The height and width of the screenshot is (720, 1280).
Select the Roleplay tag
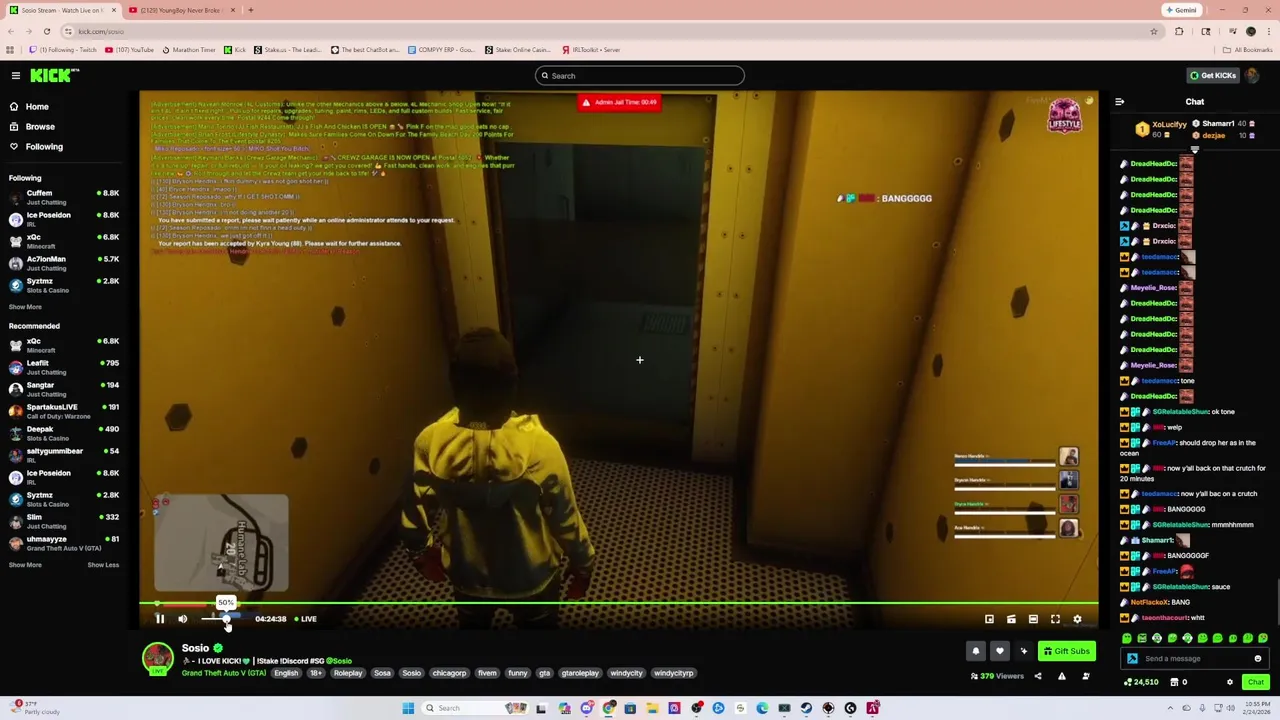pyautogui.click(x=348, y=673)
